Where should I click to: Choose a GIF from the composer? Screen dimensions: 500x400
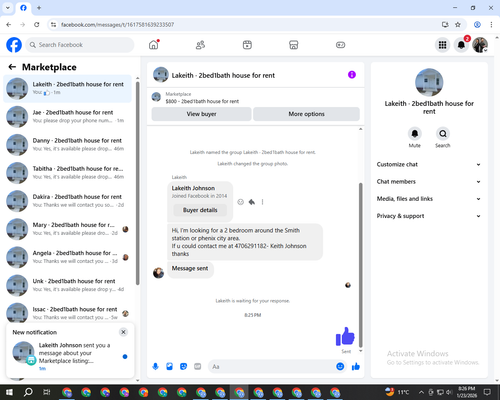198,367
